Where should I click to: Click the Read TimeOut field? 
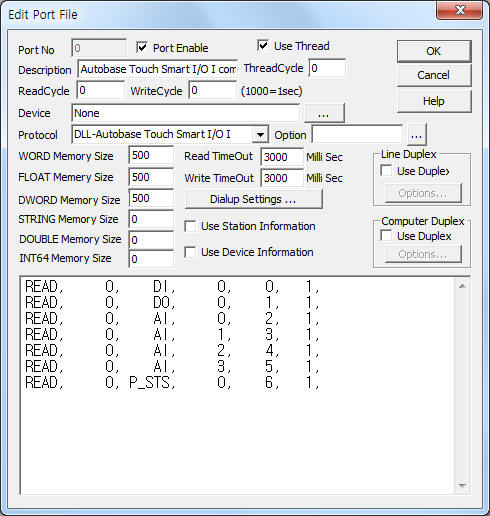point(282,157)
